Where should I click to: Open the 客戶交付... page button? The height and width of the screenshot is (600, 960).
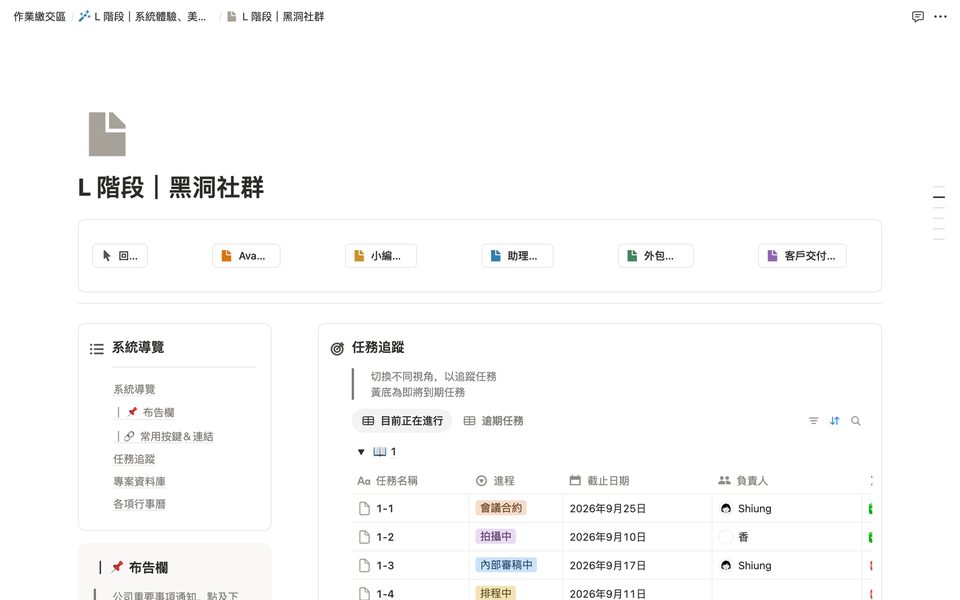pos(803,256)
